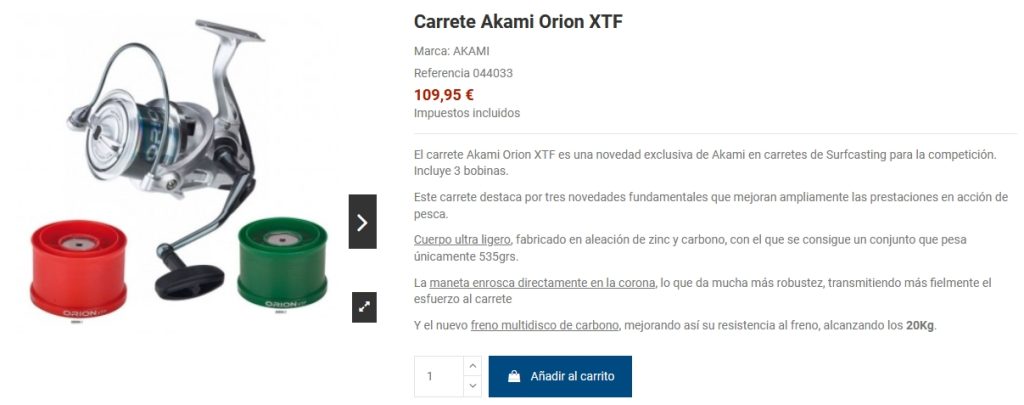The height and width of the screenshot is (405, 1024).
Task: Click the Carrete Akami Orion XTF title
Action: [x=519, y=22]
